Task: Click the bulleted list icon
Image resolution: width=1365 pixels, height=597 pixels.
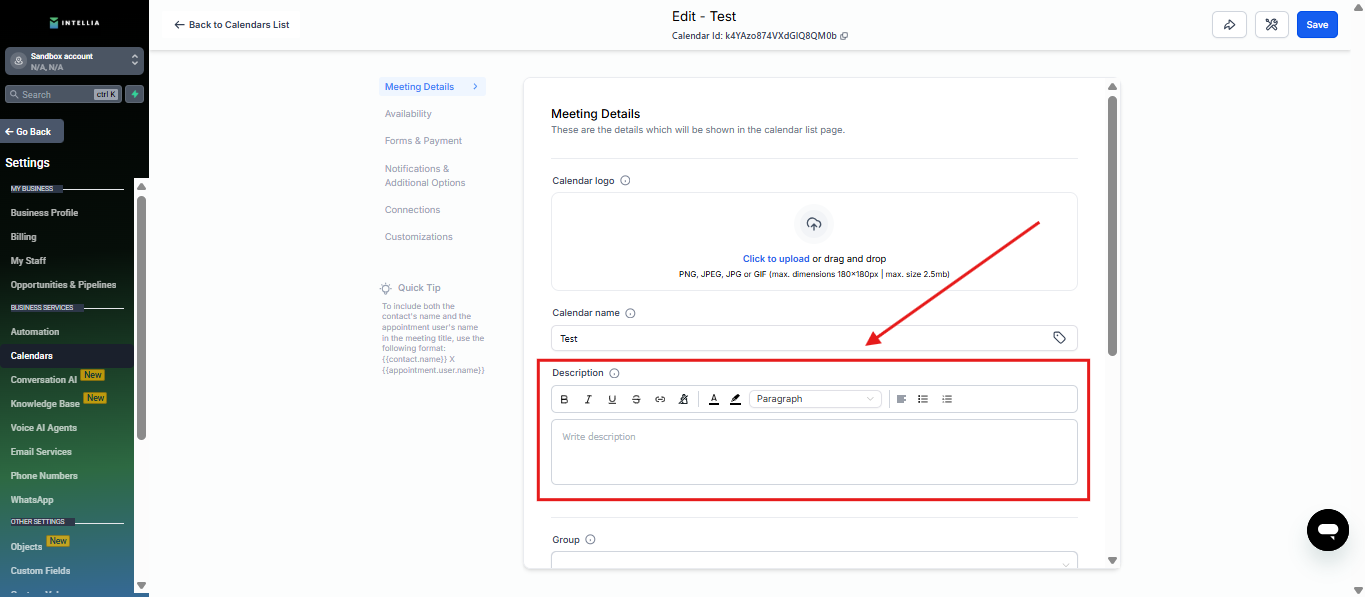Action: pos(923,399)
